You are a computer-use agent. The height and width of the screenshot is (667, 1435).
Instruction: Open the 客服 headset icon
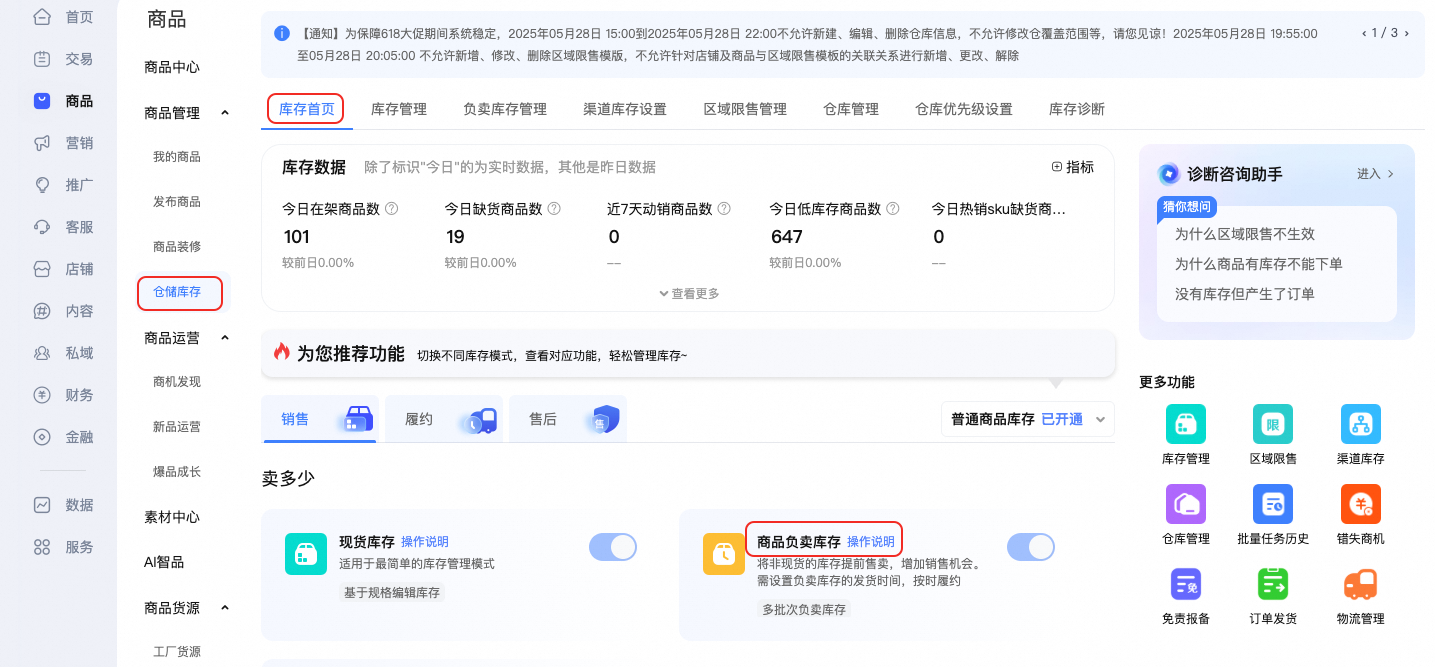(x=42, y=227)
